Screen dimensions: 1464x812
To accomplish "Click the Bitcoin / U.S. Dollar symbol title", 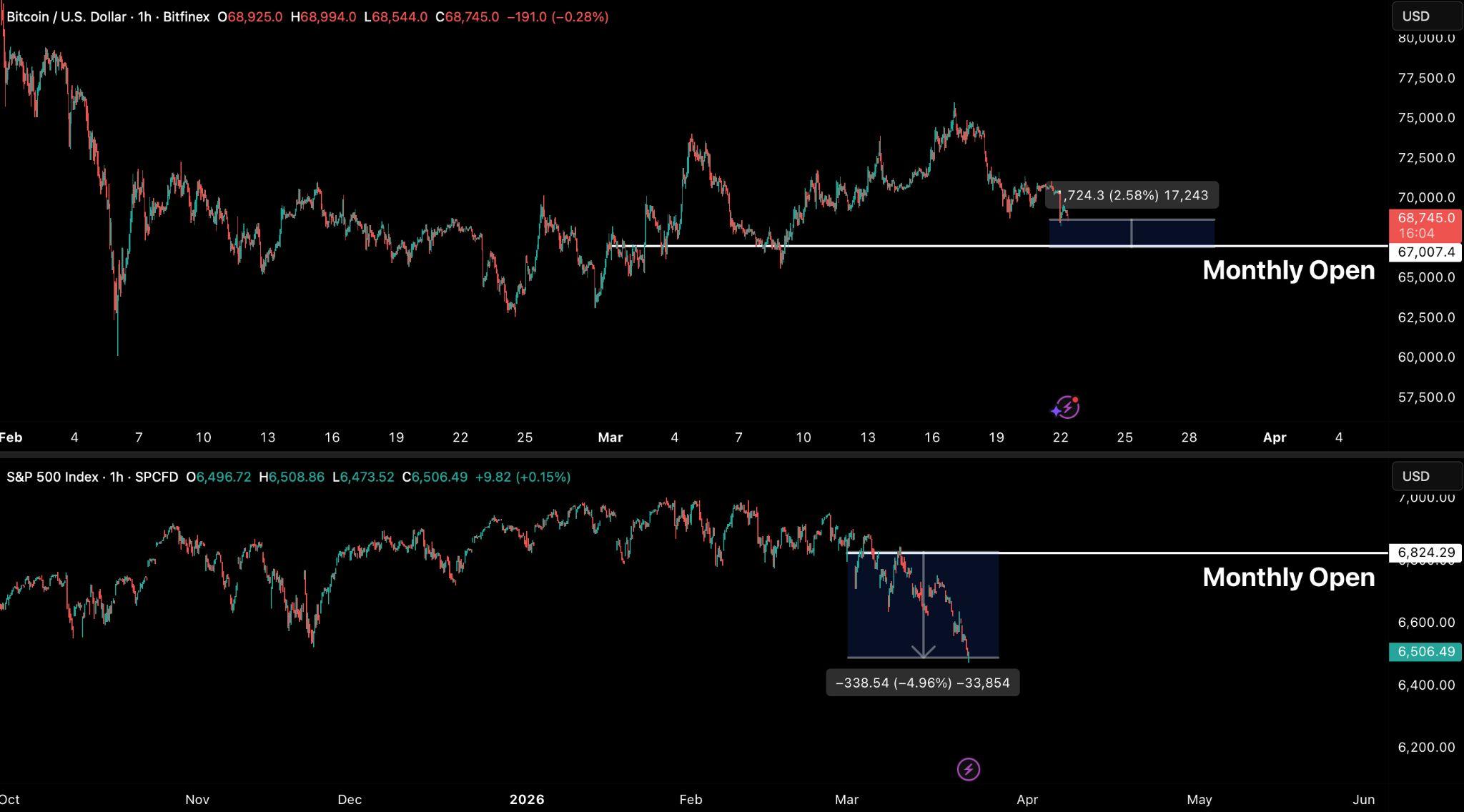I will pos(66,16).
